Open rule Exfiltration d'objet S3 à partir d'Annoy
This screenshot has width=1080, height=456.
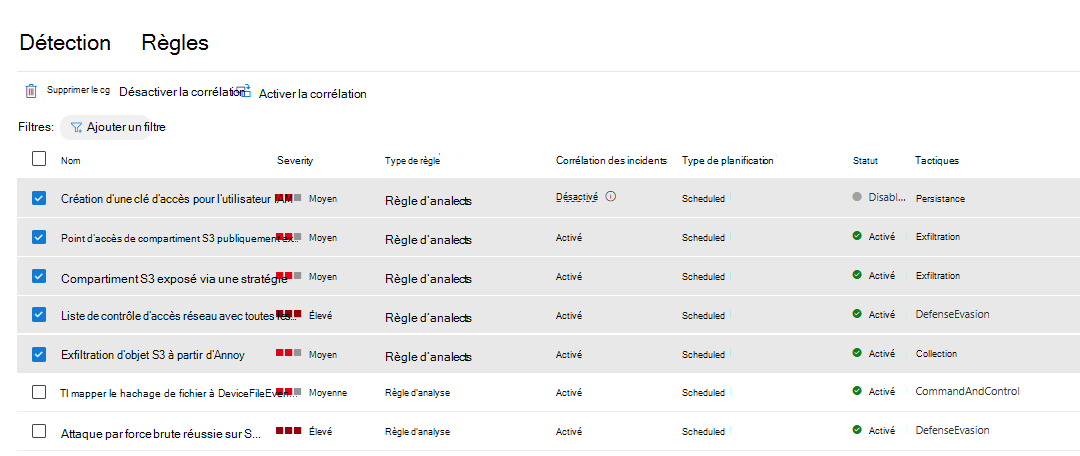tap(153, 355)
